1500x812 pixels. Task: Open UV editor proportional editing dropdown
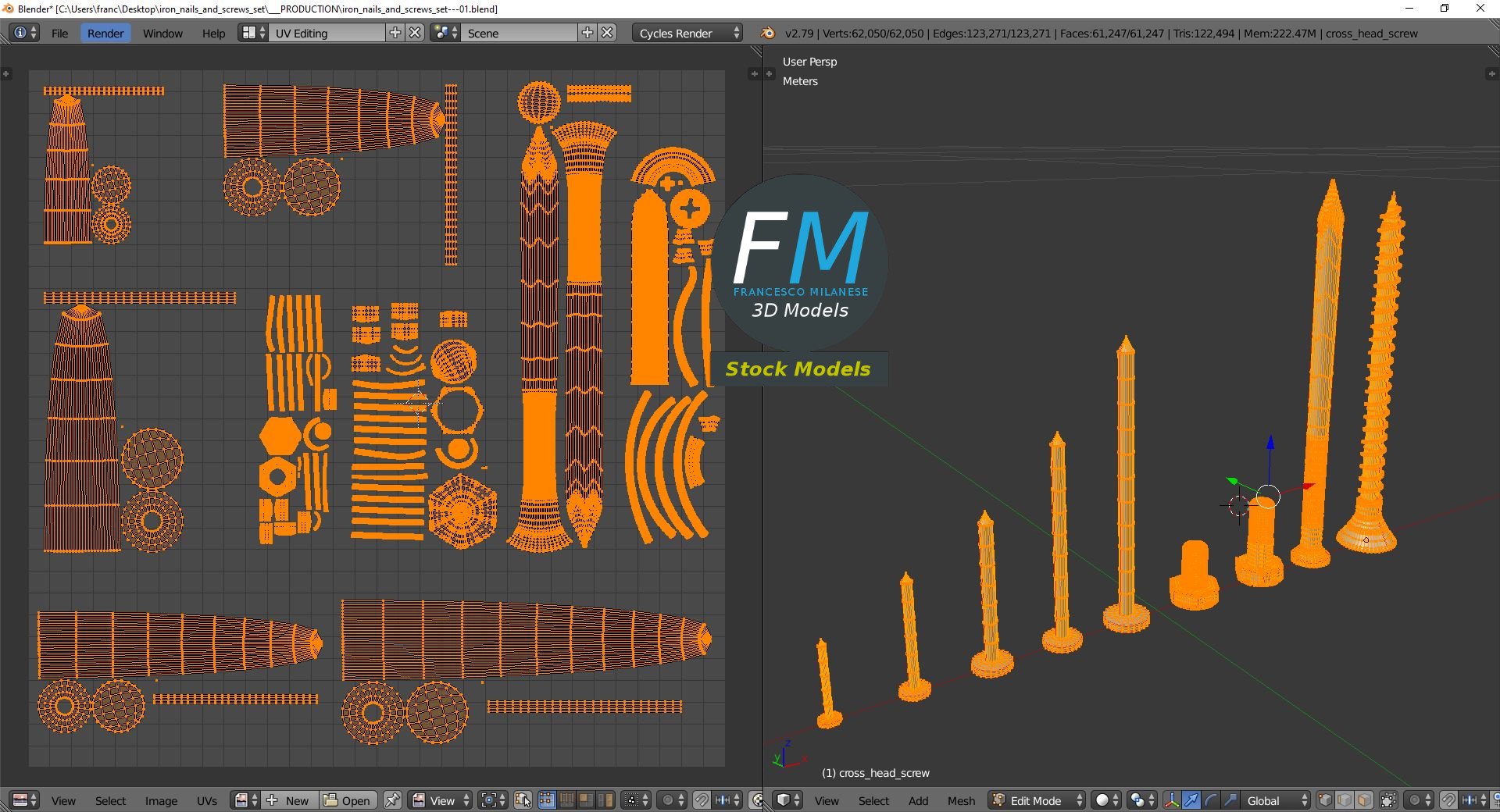(672, 800)
